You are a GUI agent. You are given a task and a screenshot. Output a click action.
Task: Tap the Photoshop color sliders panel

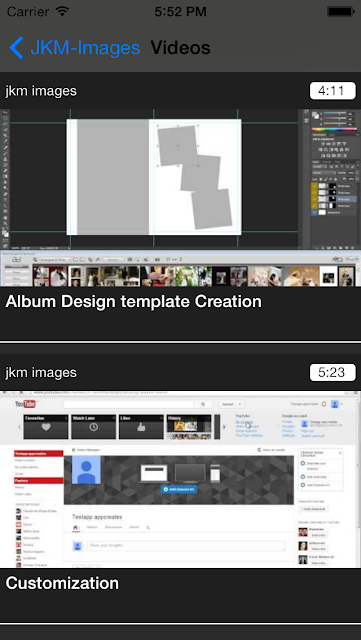pos(333,119)
